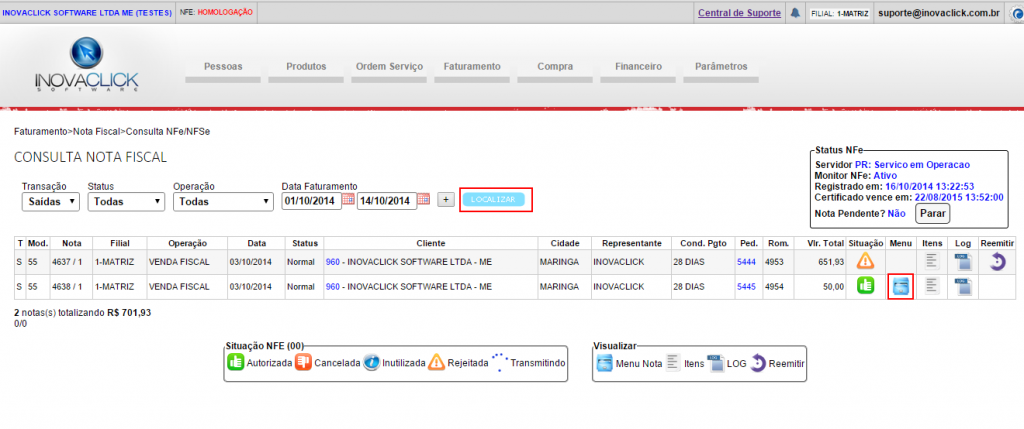Open calendar picker for end date 14/10/2014

click(423, 200)
